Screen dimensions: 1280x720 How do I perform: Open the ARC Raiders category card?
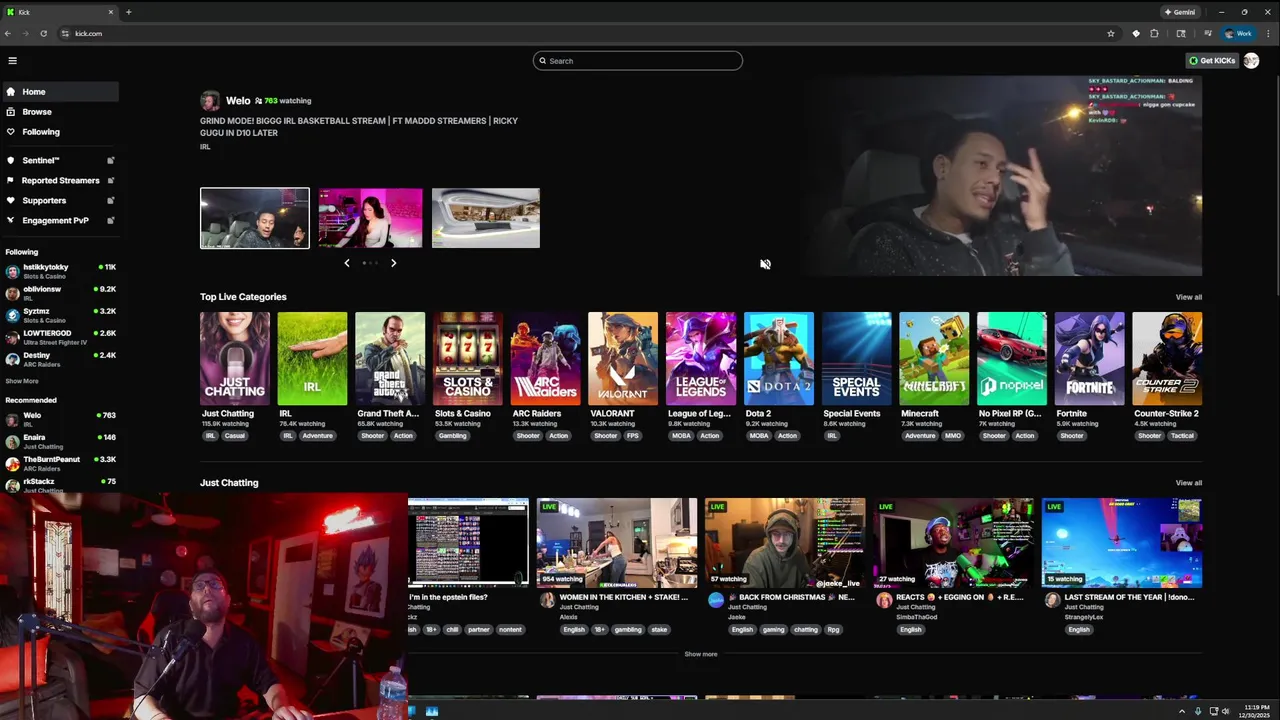coord(545,359)
